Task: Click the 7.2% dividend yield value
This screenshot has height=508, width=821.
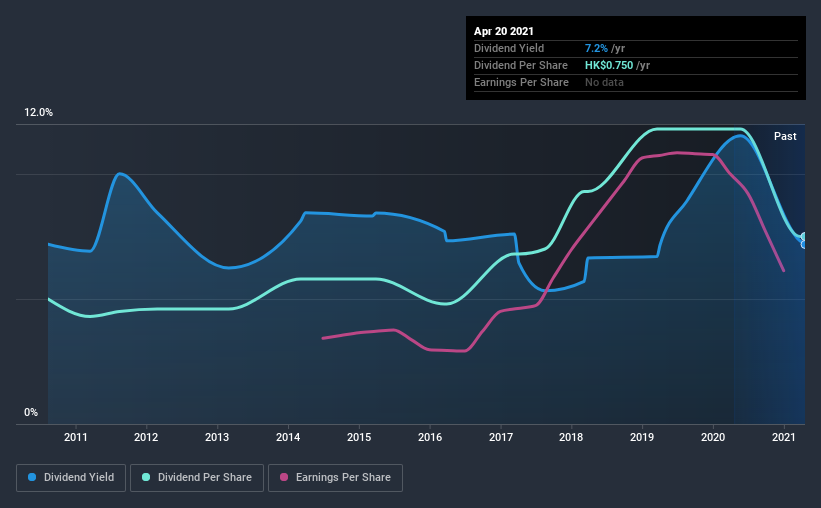Action: pyautogui.click(x=596, y=48)
